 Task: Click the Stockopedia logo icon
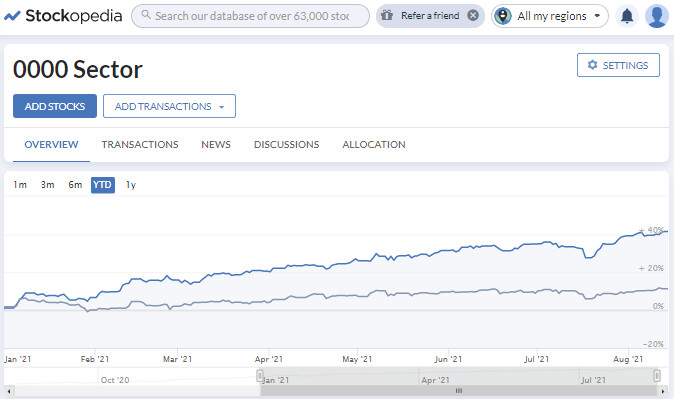12,16
